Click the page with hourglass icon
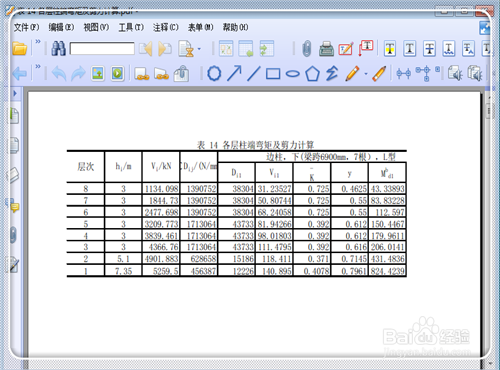This screenshot has height=370, width=500. coord(186,49)
